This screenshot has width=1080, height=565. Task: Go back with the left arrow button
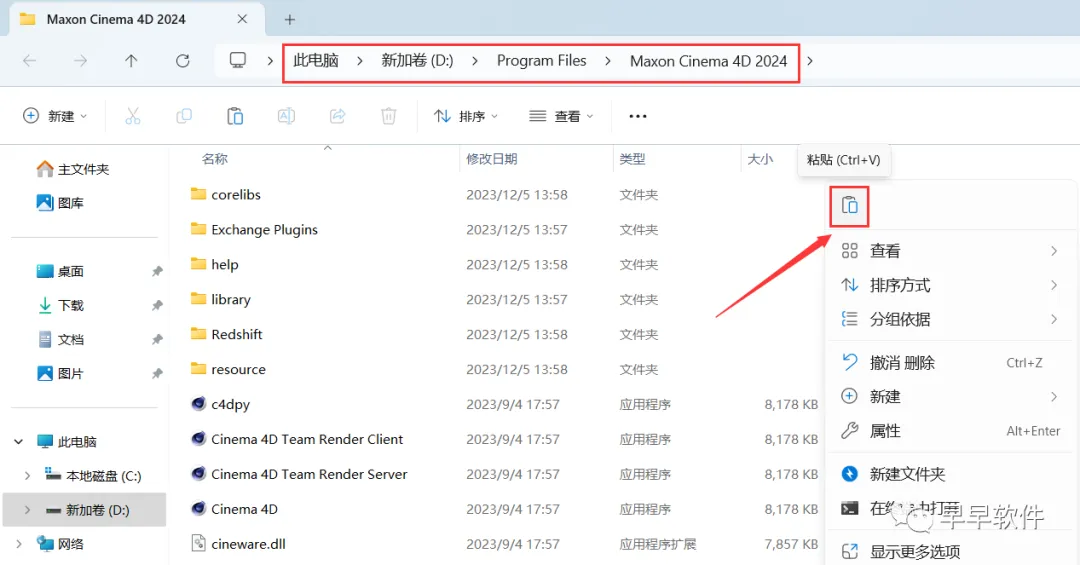pos(30,61)
